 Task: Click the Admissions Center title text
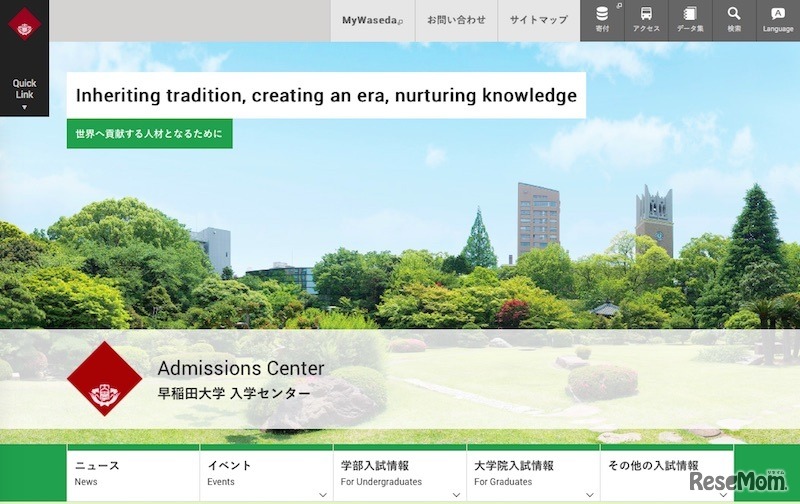coord(241,368)
